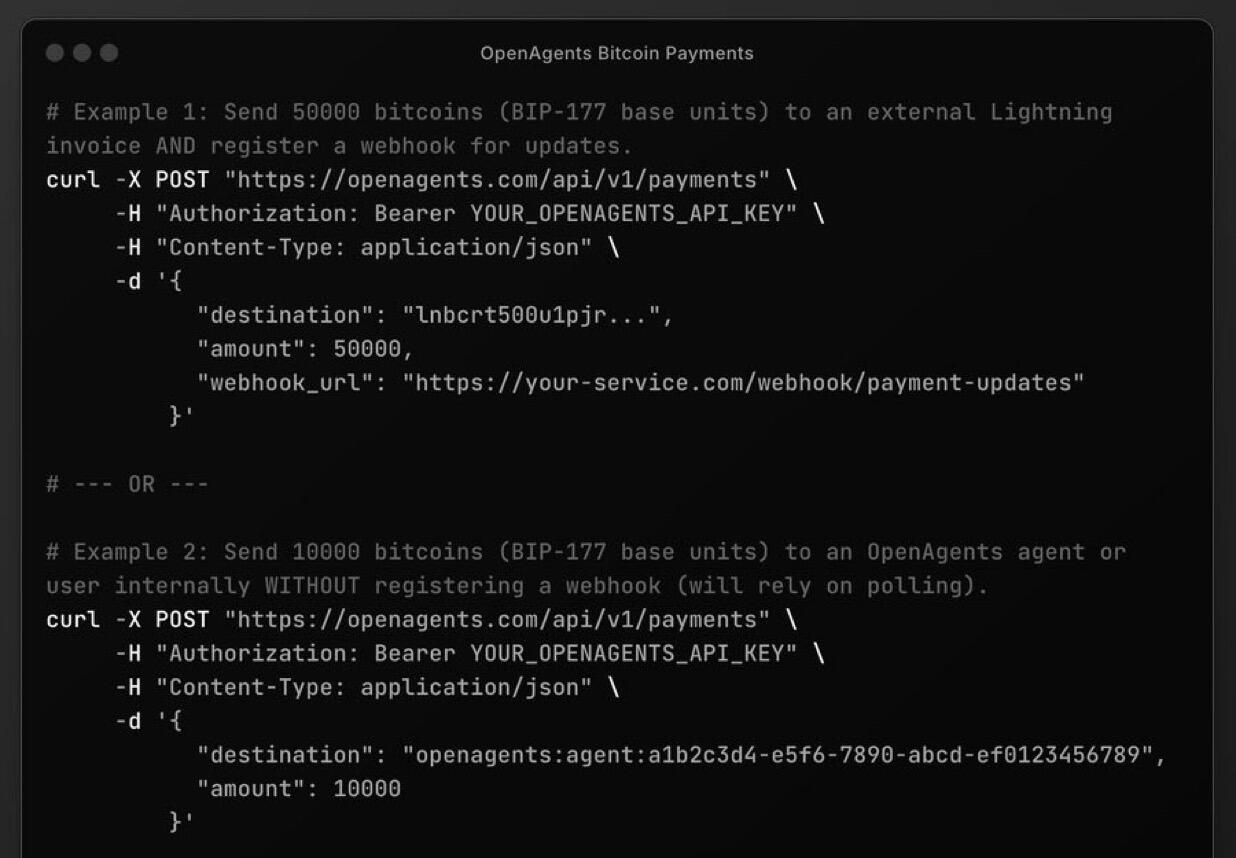Screen dimensions: 1236x858
Task: Click the '# --- OR ---' separator comment
Action: click(127, 484)
